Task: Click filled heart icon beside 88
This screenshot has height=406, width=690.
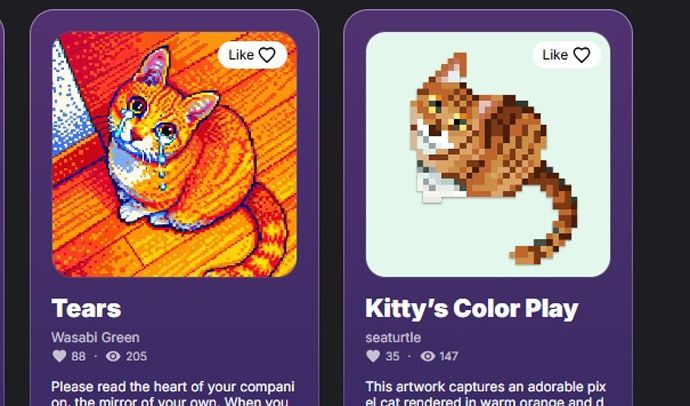Action: 59,356
